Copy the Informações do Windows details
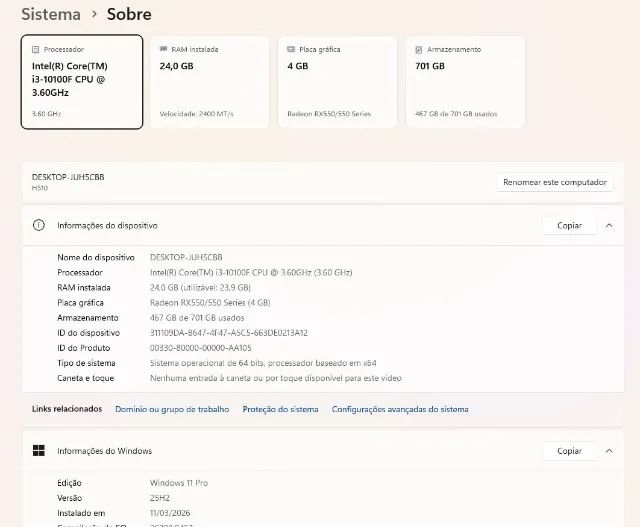The width and height of the screenshot is (640, 527). [569, 451]
